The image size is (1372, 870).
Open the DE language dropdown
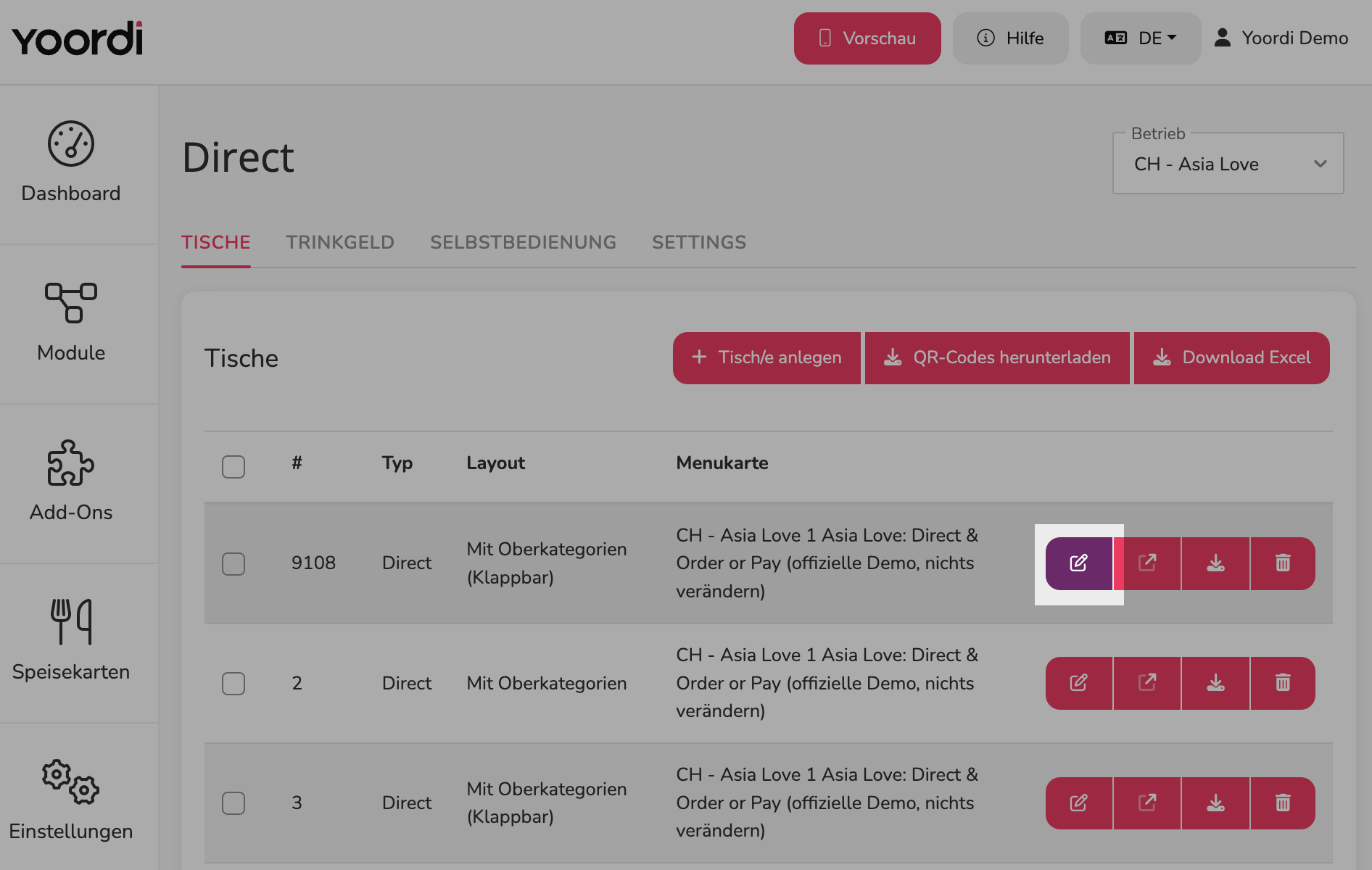click(x=1141, y=38)
